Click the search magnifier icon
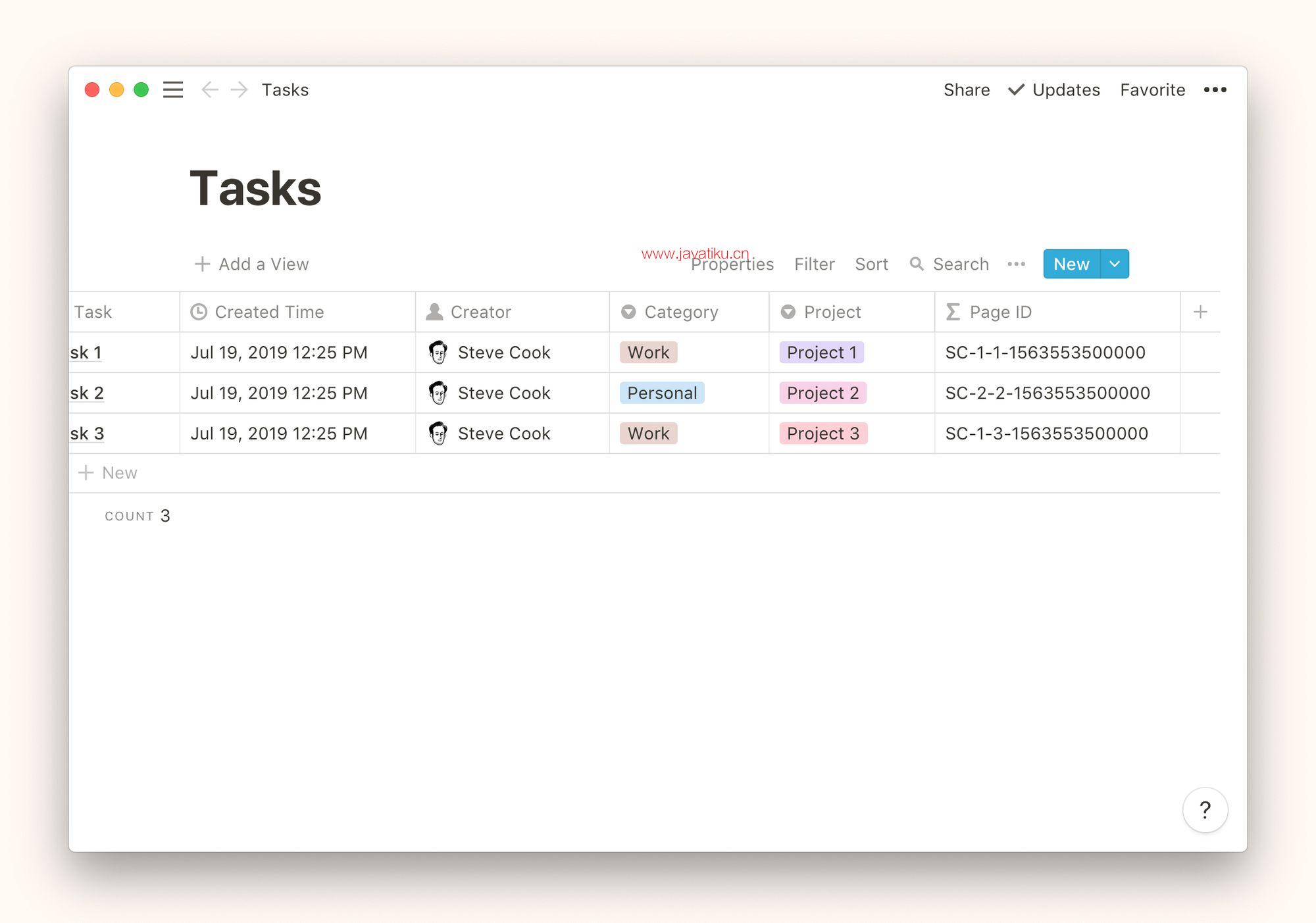Image resolution: width=1316 pixels, height=923 pixels. (x=916, y=264)
